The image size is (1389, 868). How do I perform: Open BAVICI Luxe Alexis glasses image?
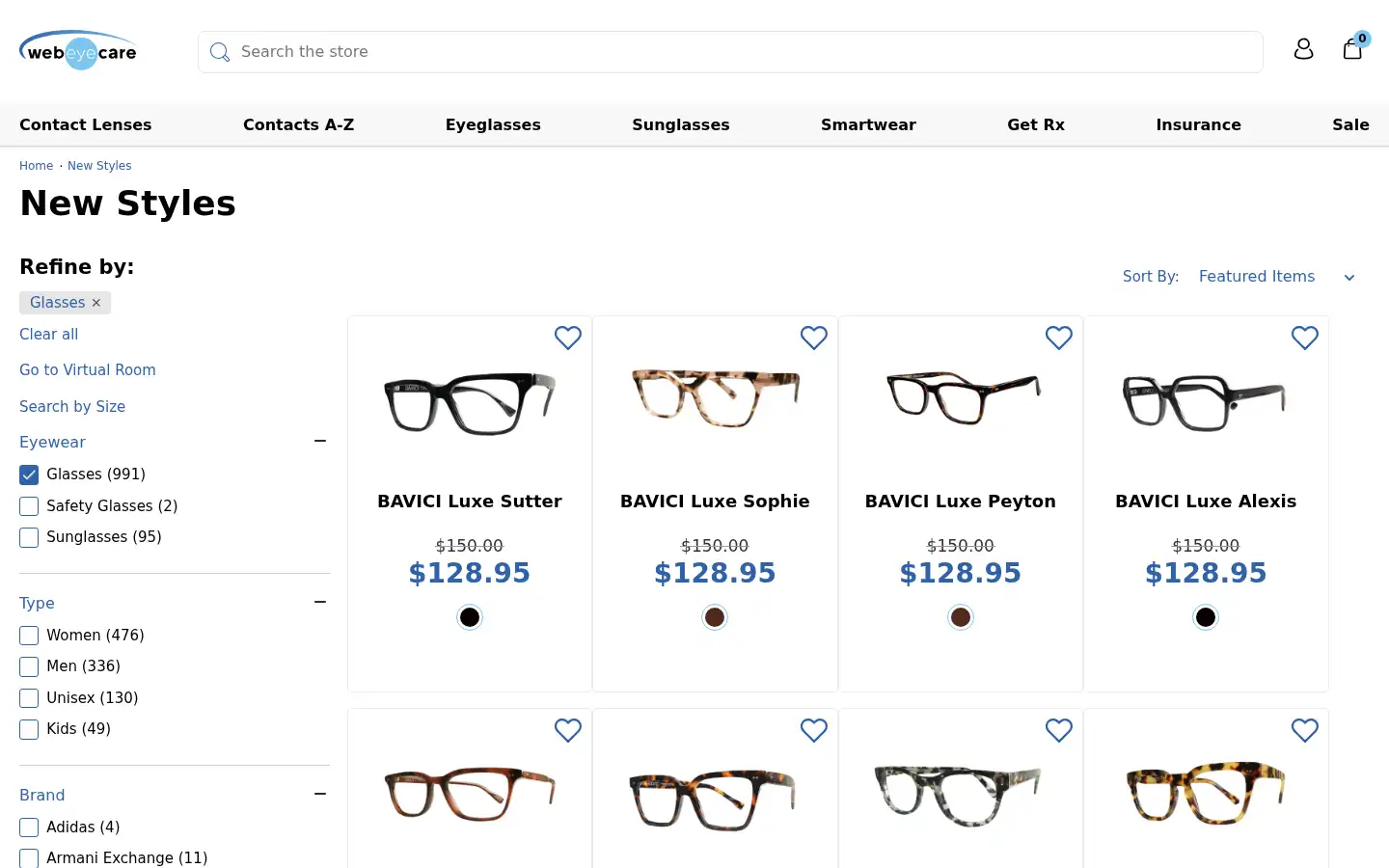pyautogui.click(x=1205, y=402)
